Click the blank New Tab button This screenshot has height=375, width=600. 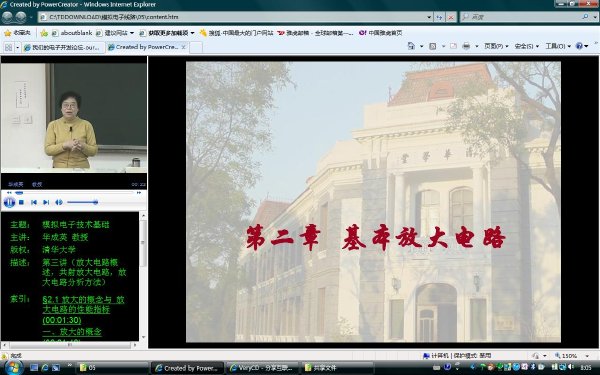point(196,47)
